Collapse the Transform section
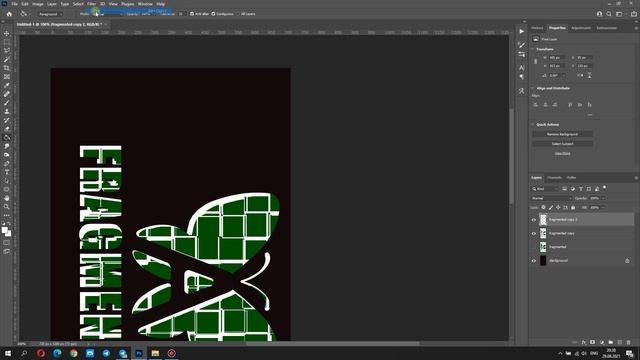This screenshot has width=640, height=360. coord(532,49)
